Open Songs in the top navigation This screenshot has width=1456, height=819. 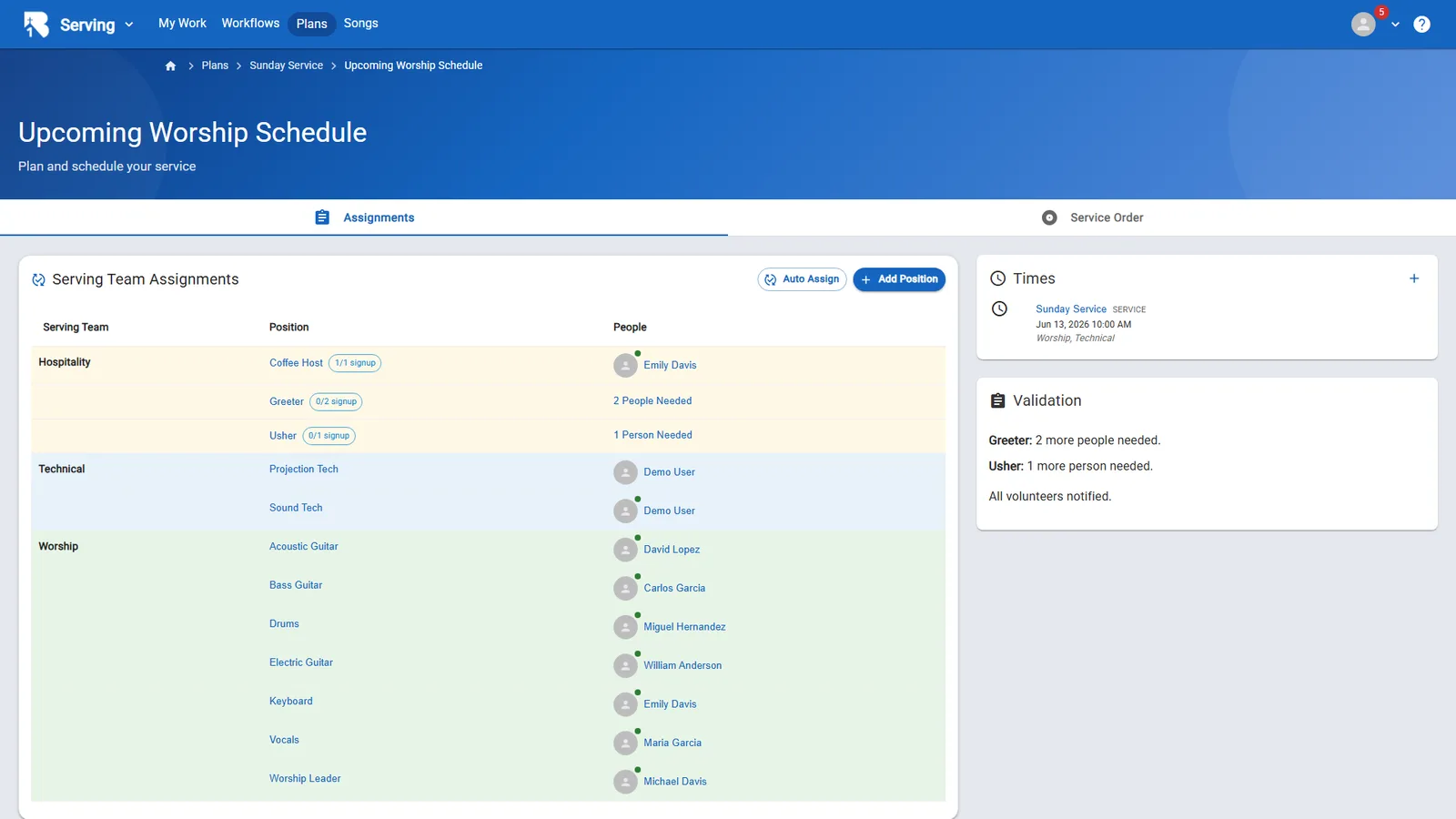tap(360, 24)
